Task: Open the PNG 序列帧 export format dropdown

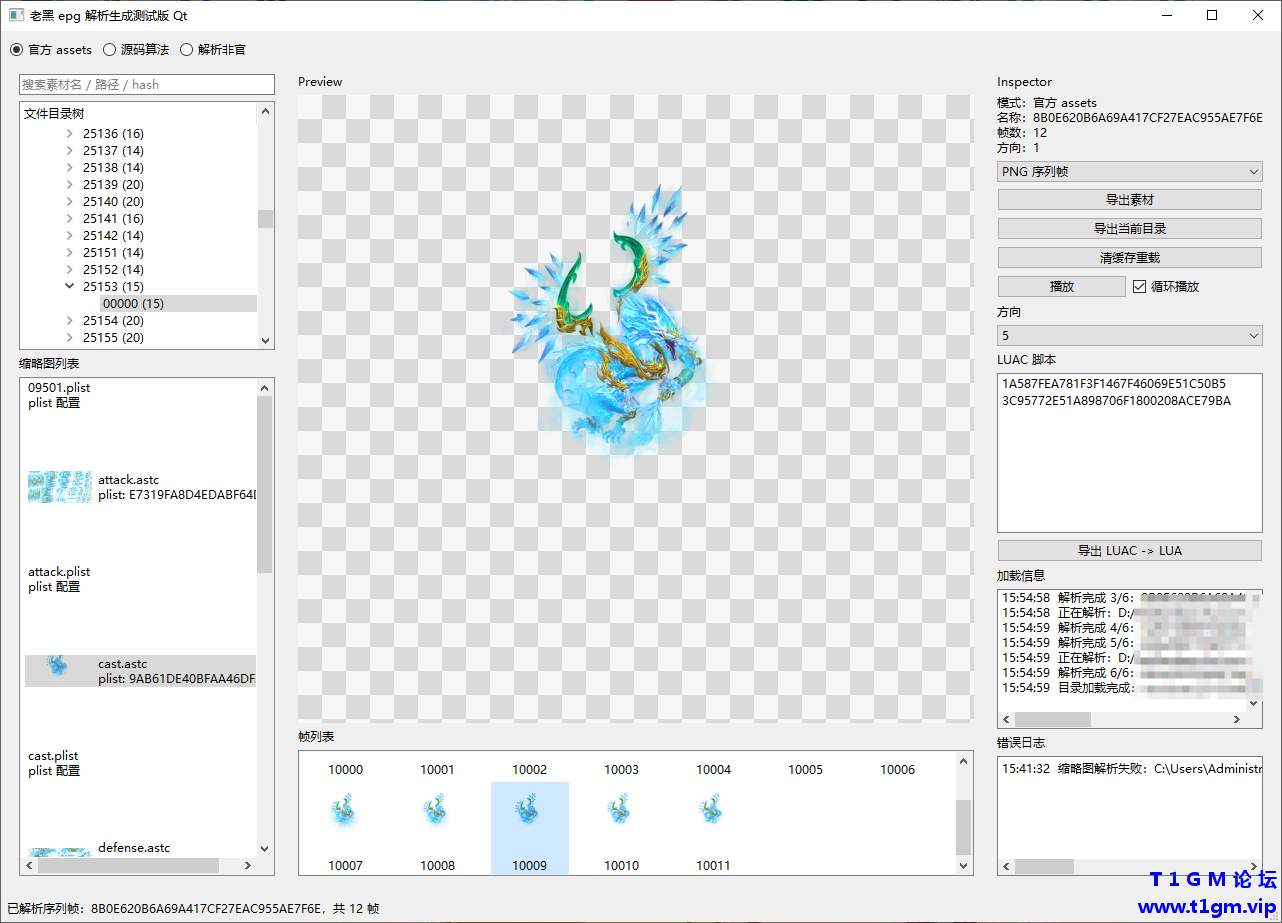Action: [x=1129, y=172]
